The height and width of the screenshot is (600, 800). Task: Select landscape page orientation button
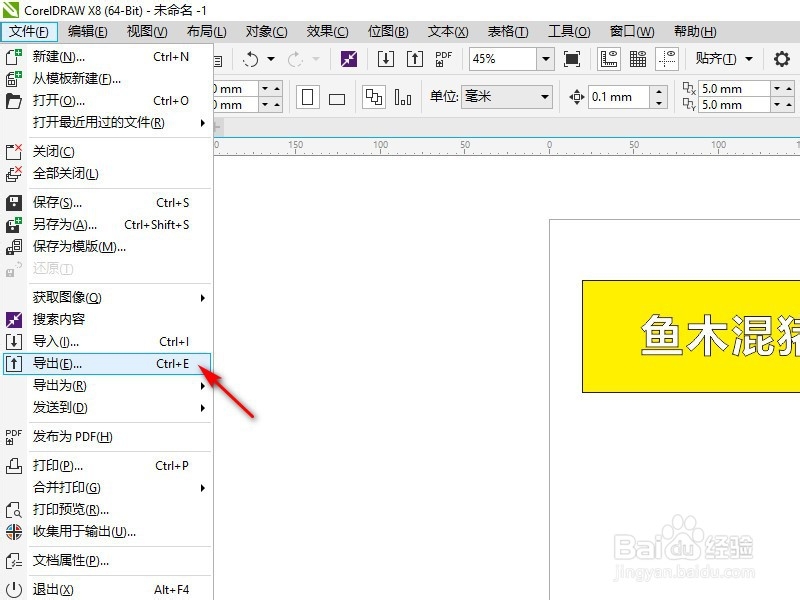point(337,98)
